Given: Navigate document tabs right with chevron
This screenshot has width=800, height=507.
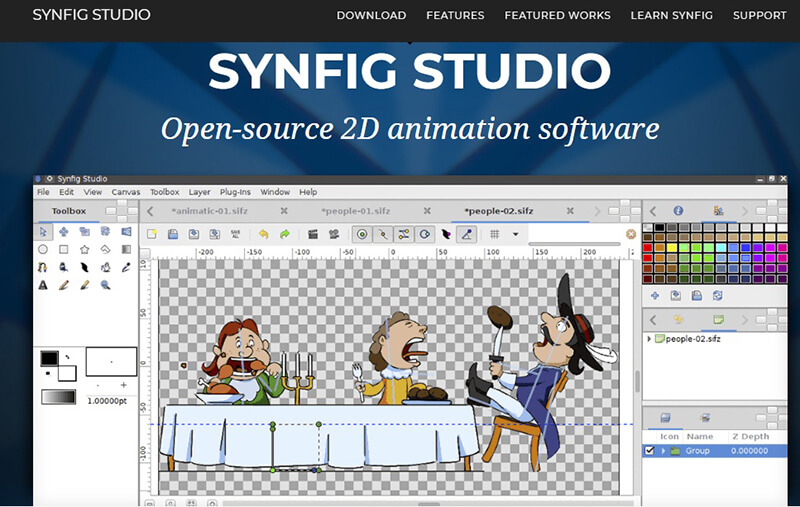Looking at the screenshot, I should [597, 211].
